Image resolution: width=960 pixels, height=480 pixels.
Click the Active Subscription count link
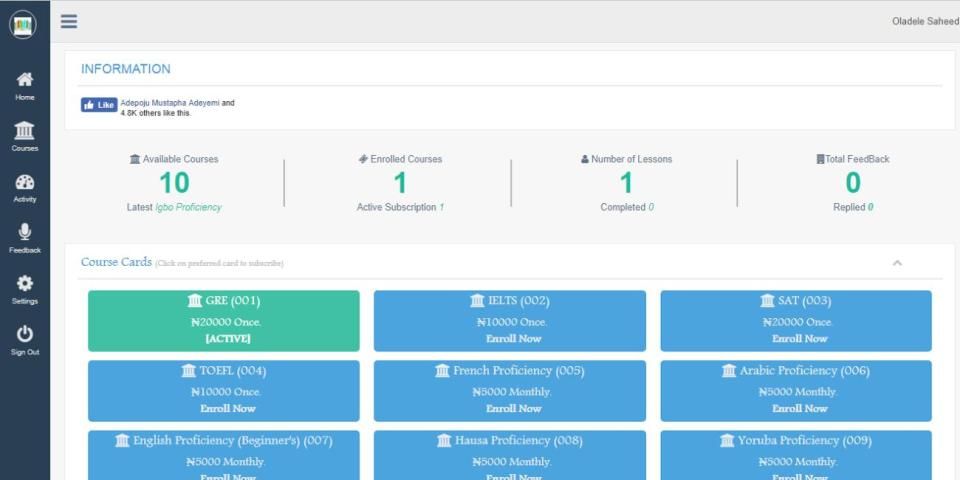pos(441,208)
